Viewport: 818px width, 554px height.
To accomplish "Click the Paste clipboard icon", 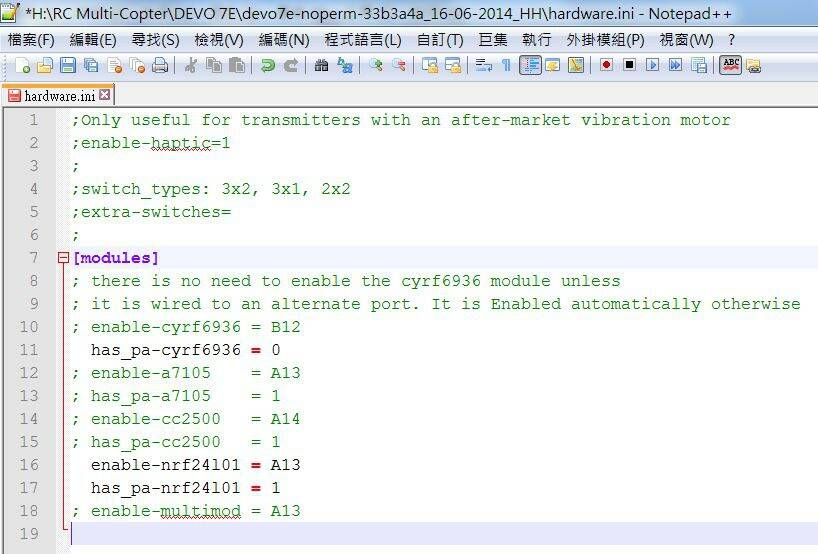I will (x=237, y=65).
